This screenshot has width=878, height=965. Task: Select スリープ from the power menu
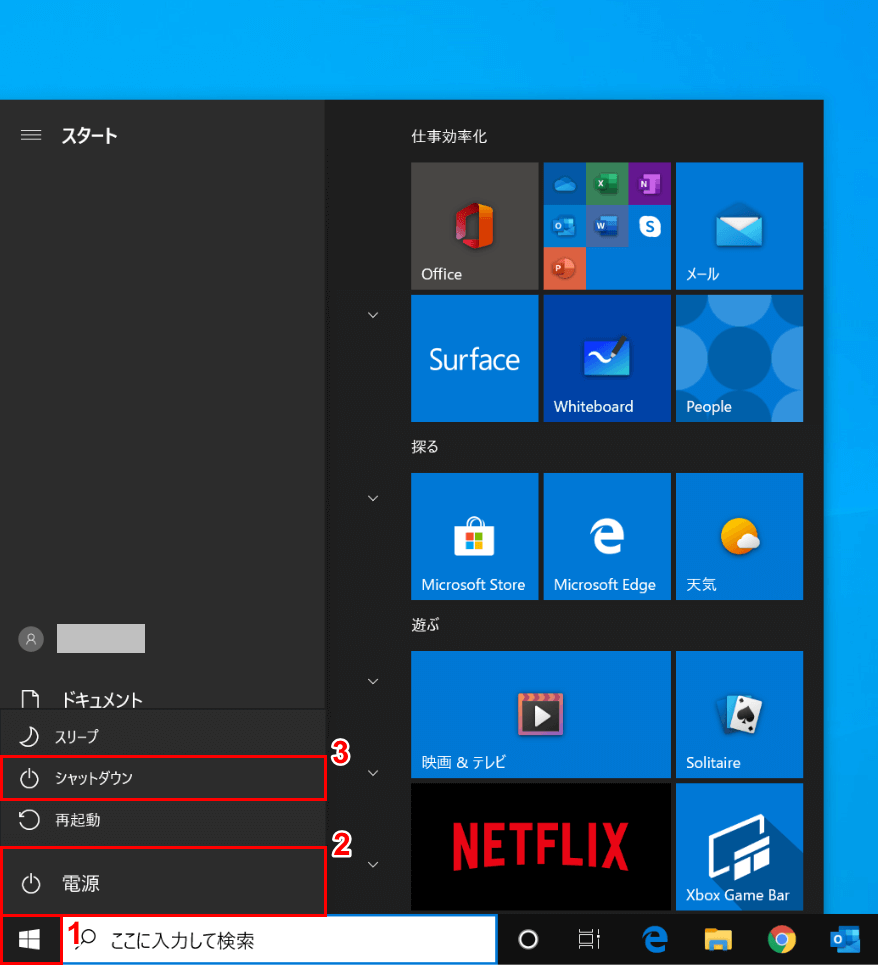[x=164, y=736]
